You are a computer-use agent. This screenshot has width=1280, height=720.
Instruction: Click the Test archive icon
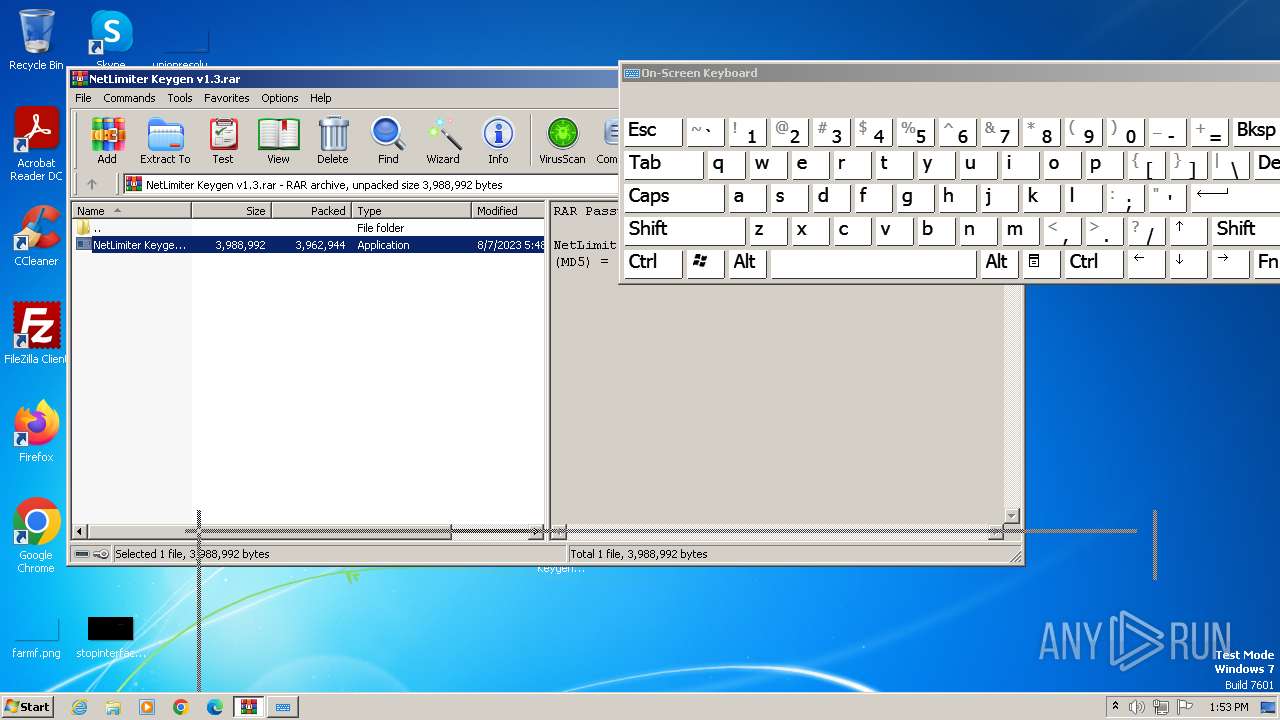point(223,140)
